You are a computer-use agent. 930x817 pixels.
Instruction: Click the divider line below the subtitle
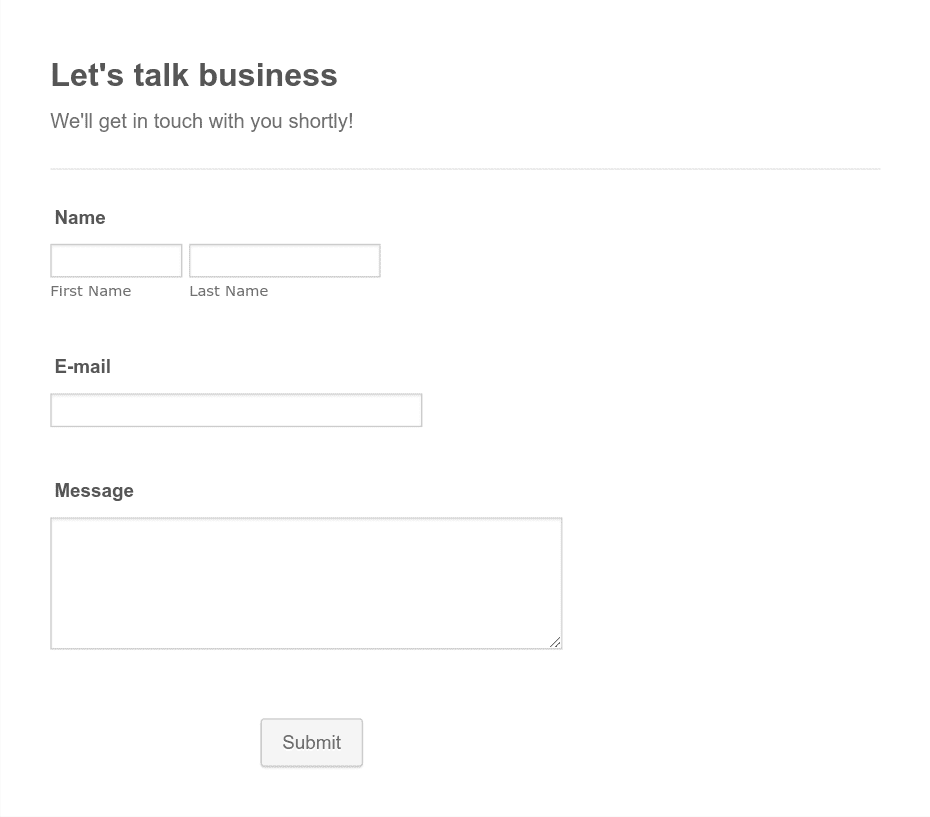pos(466,169)
